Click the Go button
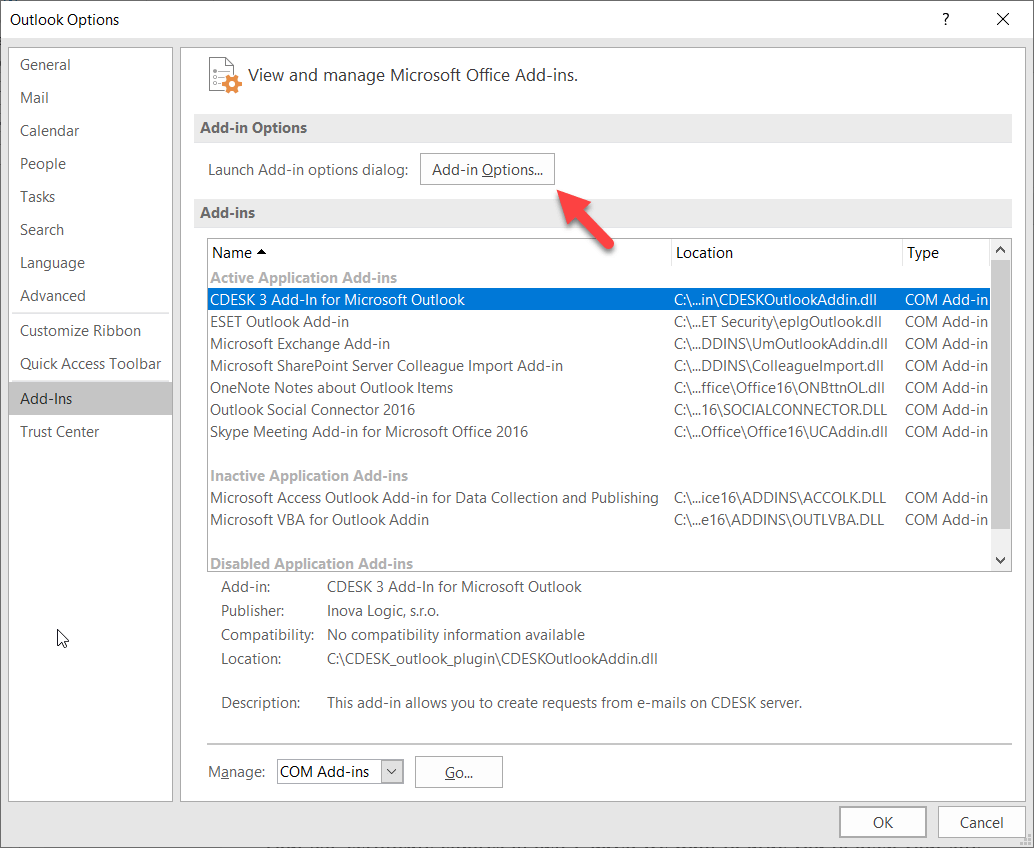The image size is (1034, 848). point(459,772)
